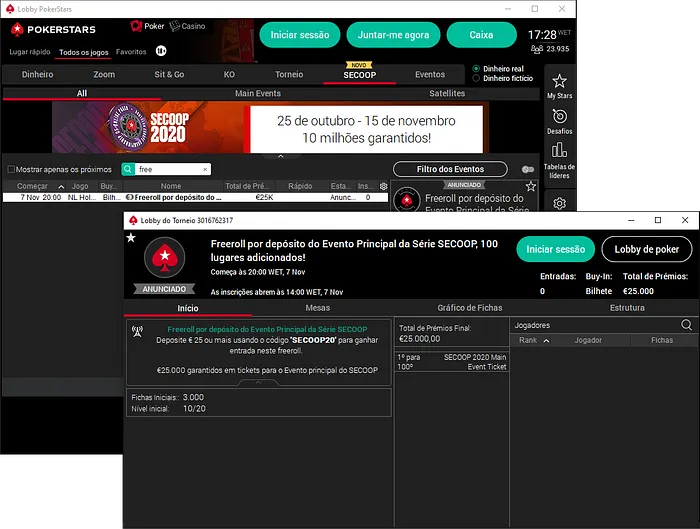The image size is (700, 529).
Task: Collapse the SECOOP banner with up chevron
Action: (281, 156)
